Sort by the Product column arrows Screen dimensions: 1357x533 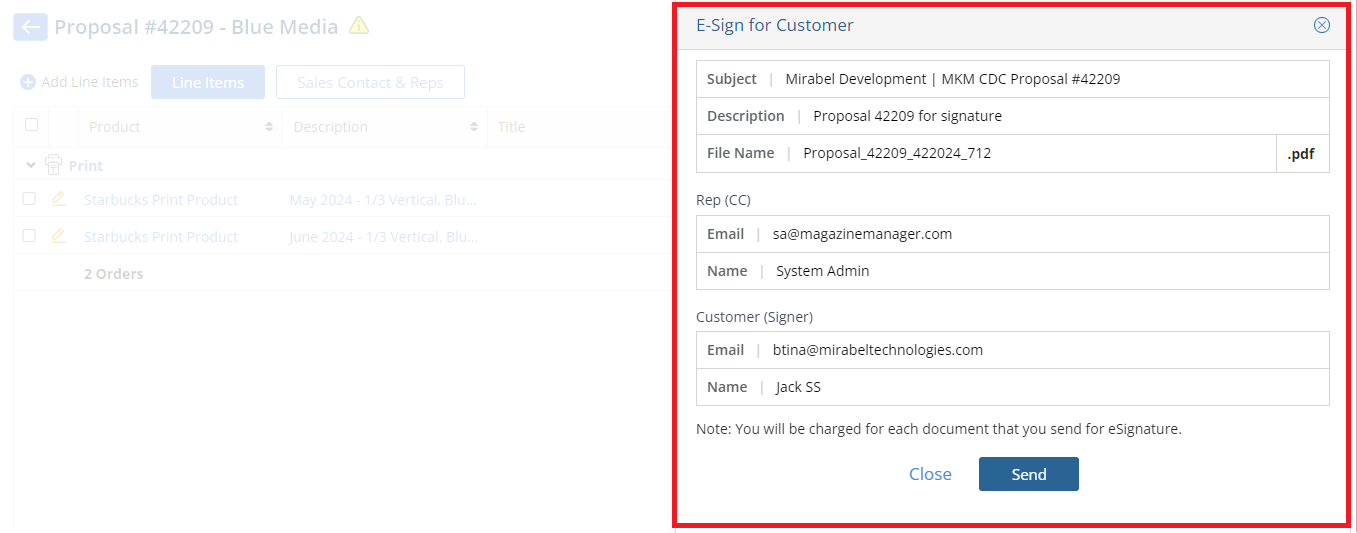269,127
